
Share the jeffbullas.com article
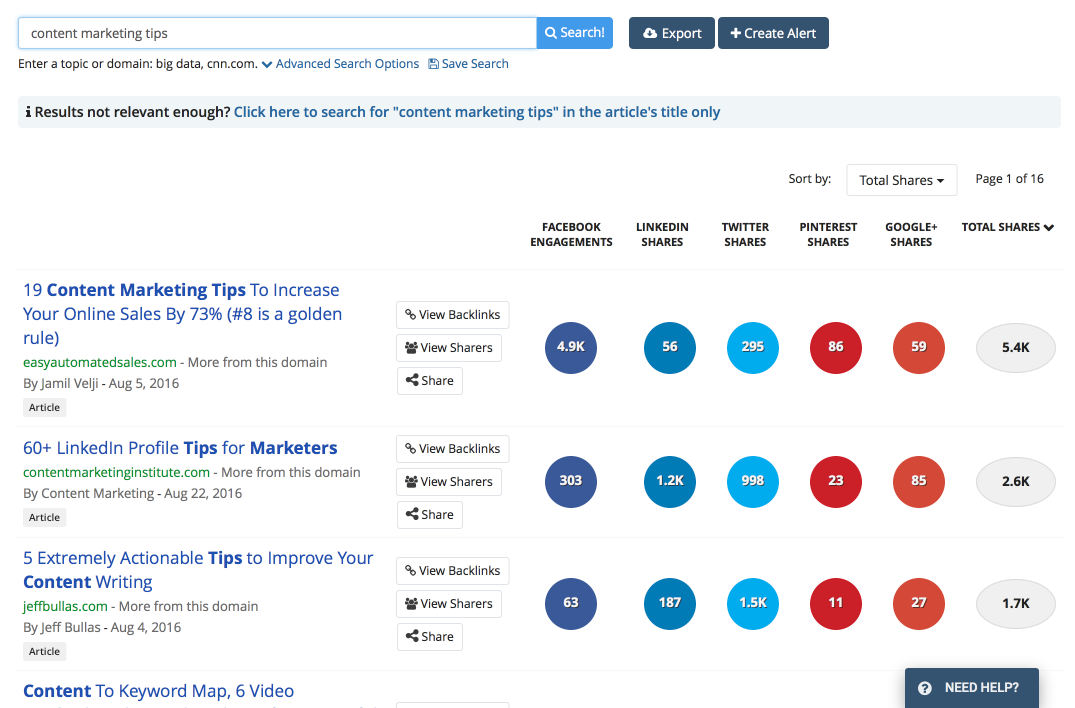click(430, 637)
